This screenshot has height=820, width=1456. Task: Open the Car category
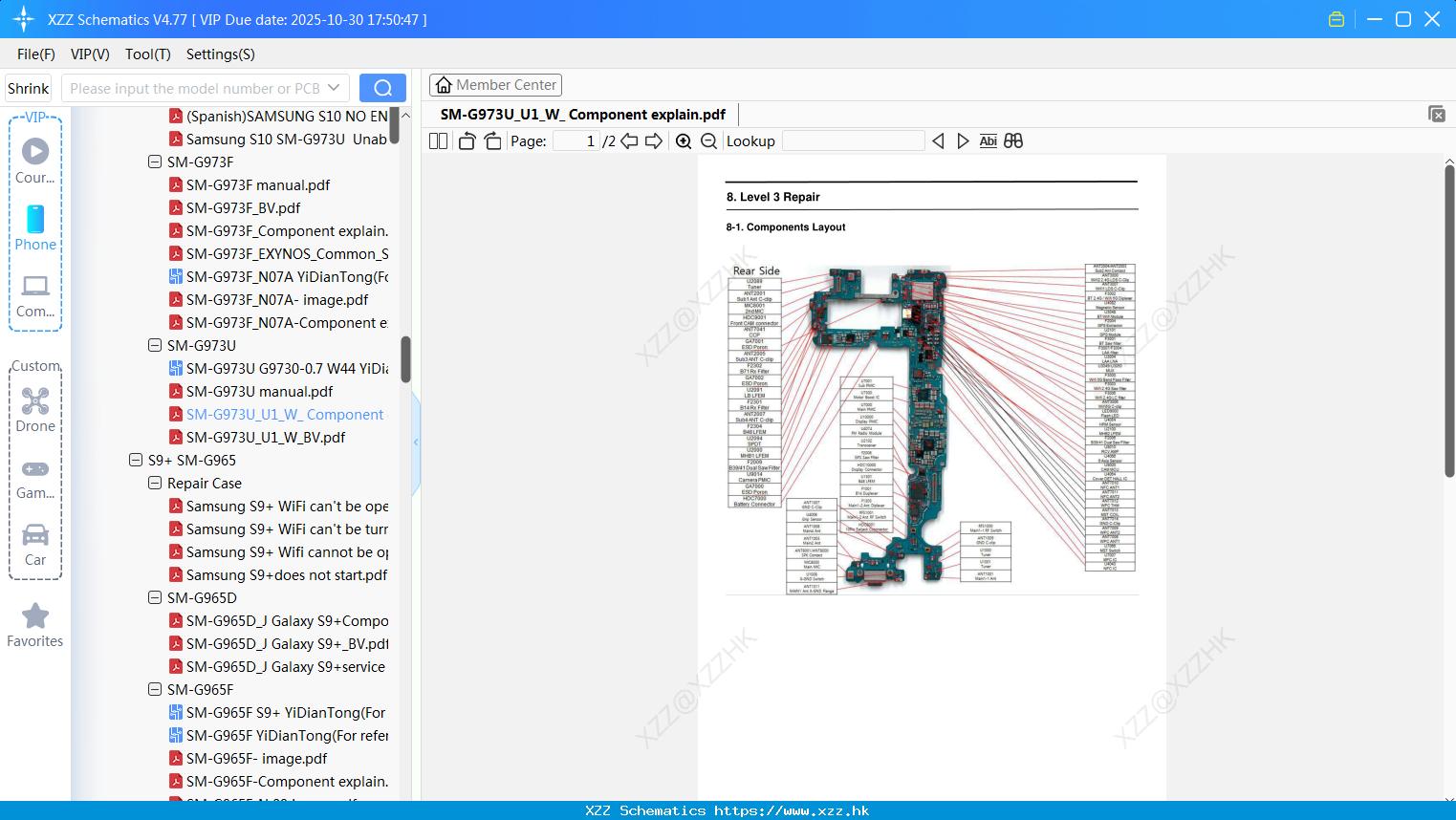pyautogui.click(x=35, y=545)
